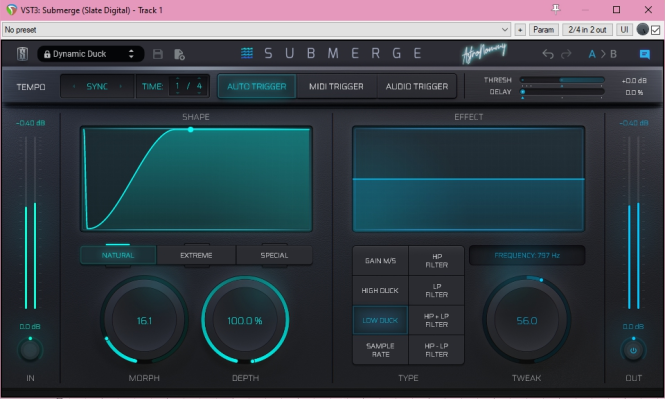Image resolution: width=665 pixels, height=399 pixels.
Task: Click the input meter -0.40 dB reading
Action: pyautogui.click(x=31, y=123)
